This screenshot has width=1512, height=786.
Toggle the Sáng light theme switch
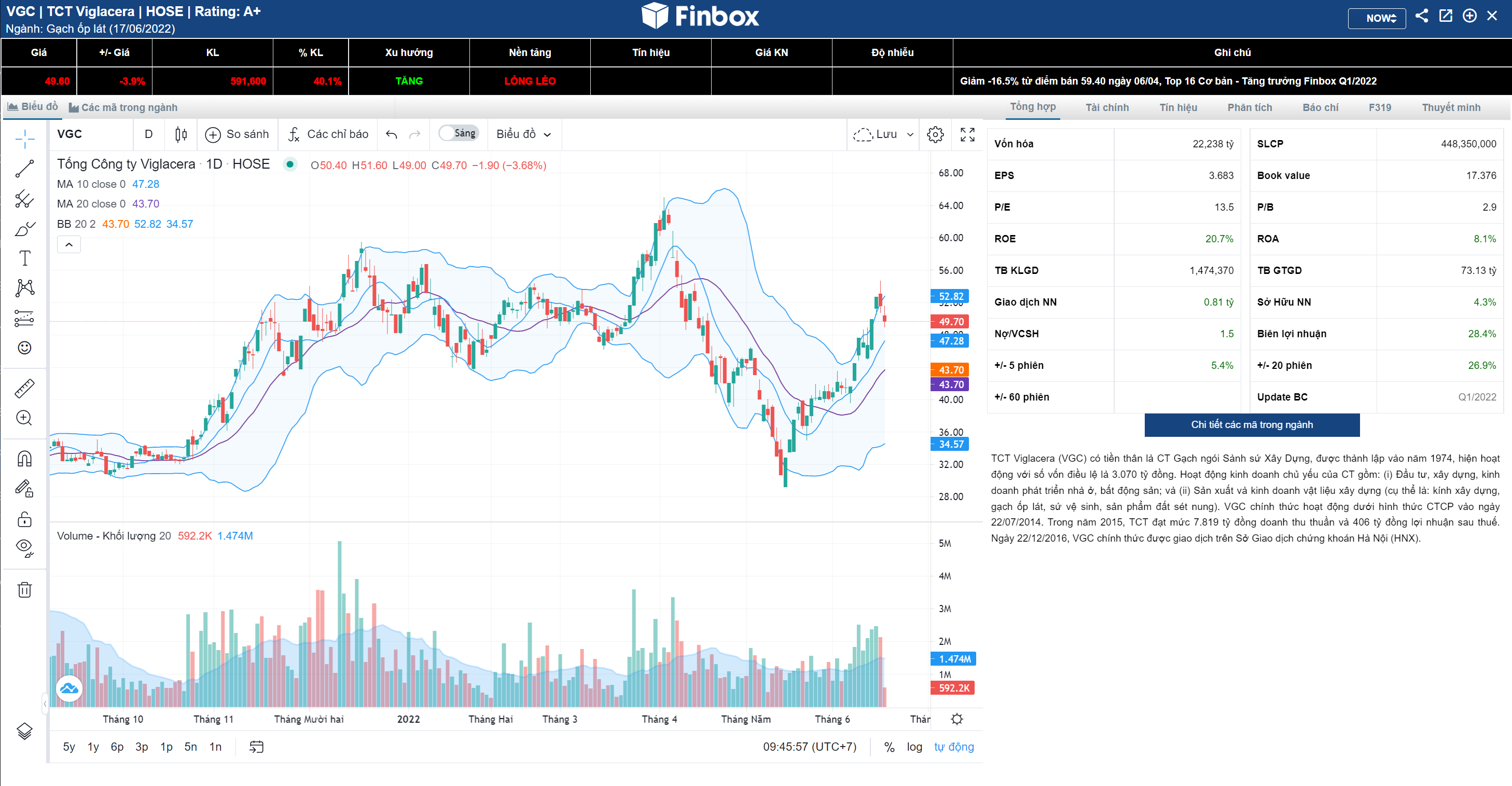[459, 133]
